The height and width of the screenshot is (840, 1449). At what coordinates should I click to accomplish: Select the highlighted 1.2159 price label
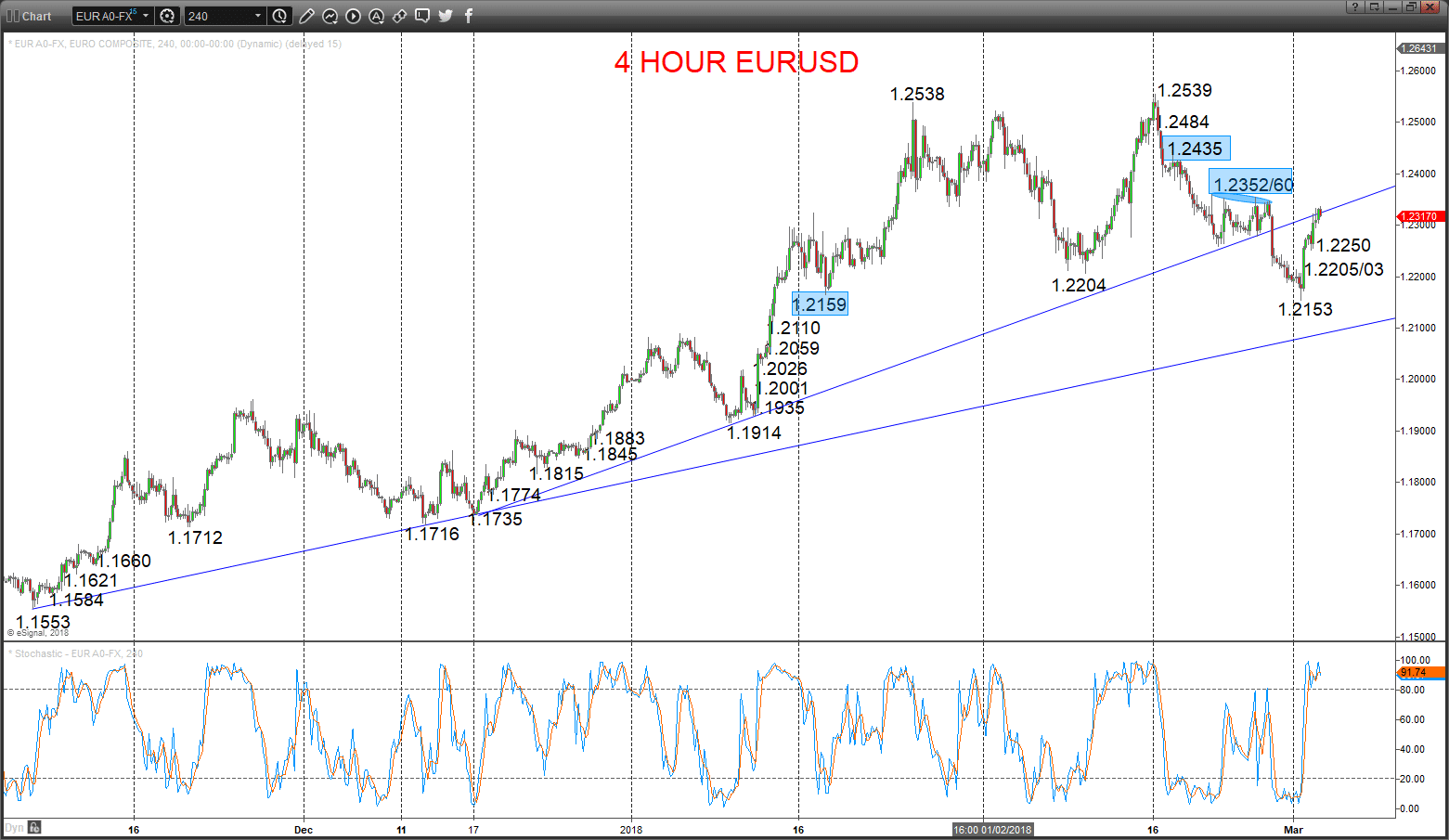[820, 304]
